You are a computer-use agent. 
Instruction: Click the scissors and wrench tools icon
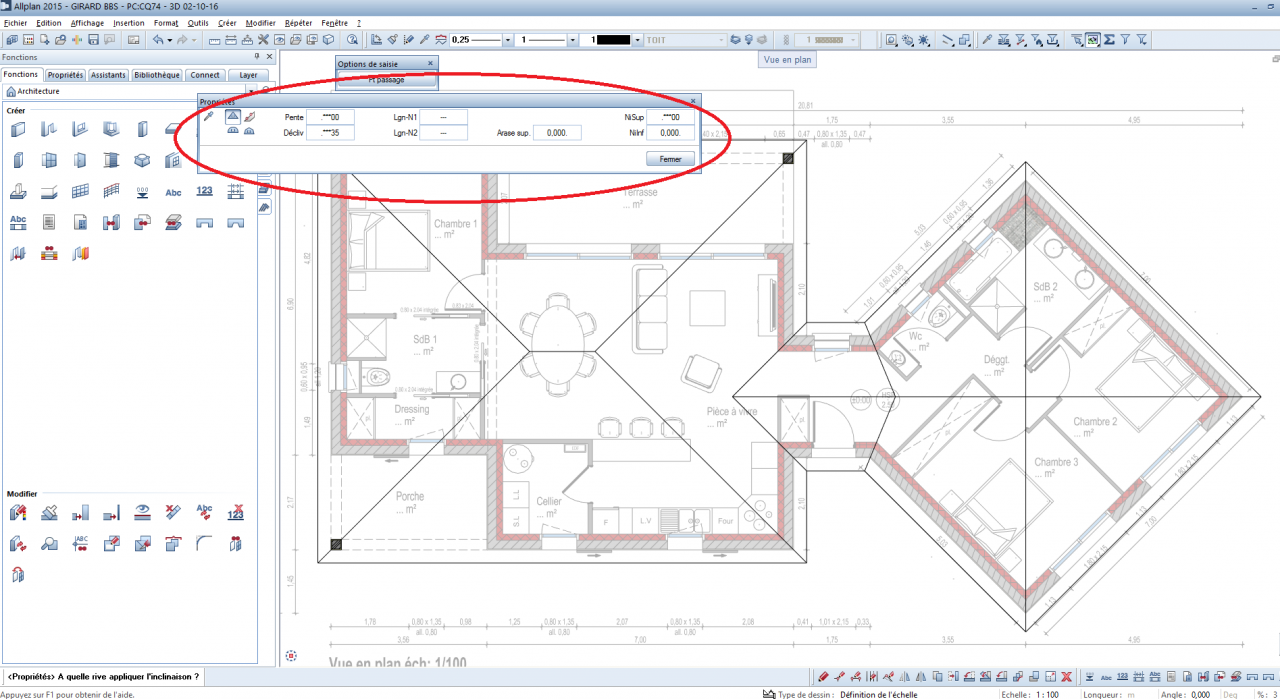click(263, 39)
